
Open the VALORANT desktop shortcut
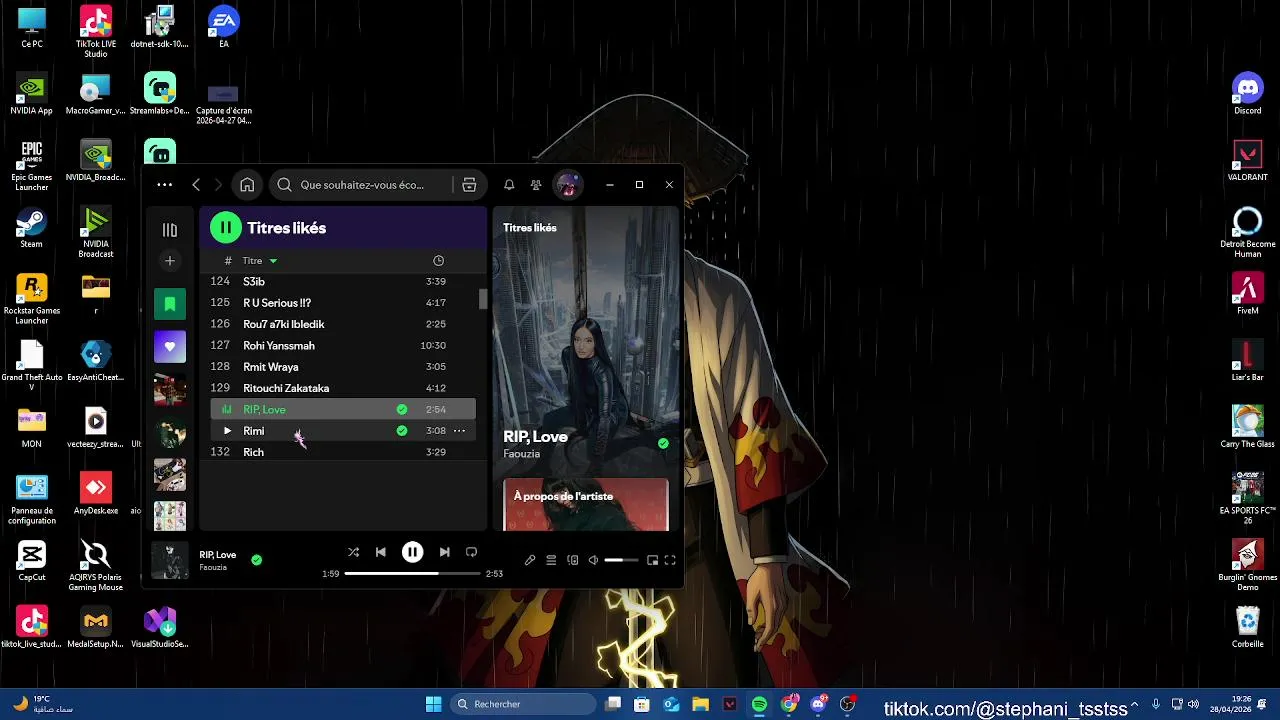point(1247,160)
